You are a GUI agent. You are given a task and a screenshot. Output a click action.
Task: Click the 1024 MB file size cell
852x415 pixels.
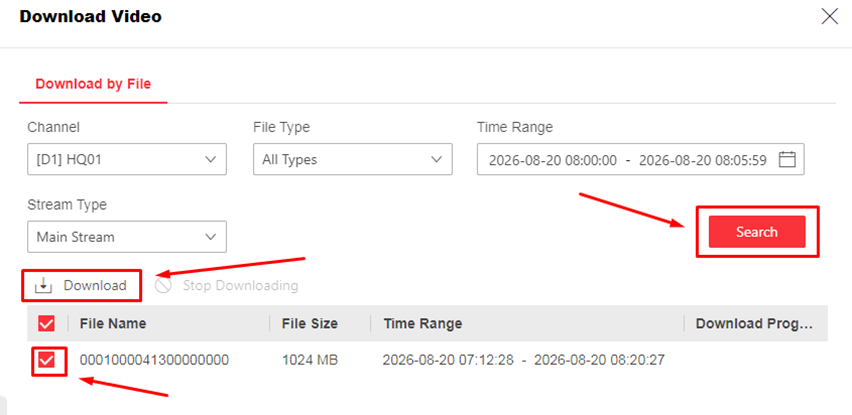(310, 360)
